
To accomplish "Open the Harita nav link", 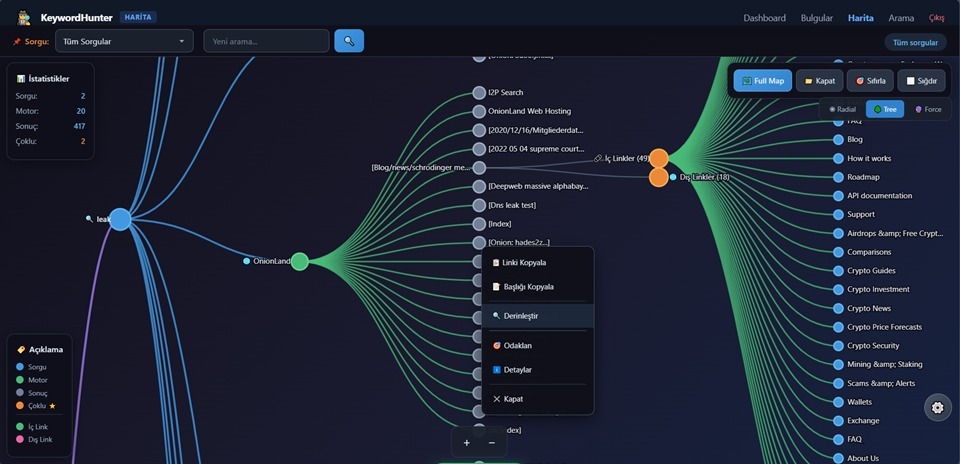I will pyautogui.click(x=860, y=18).
